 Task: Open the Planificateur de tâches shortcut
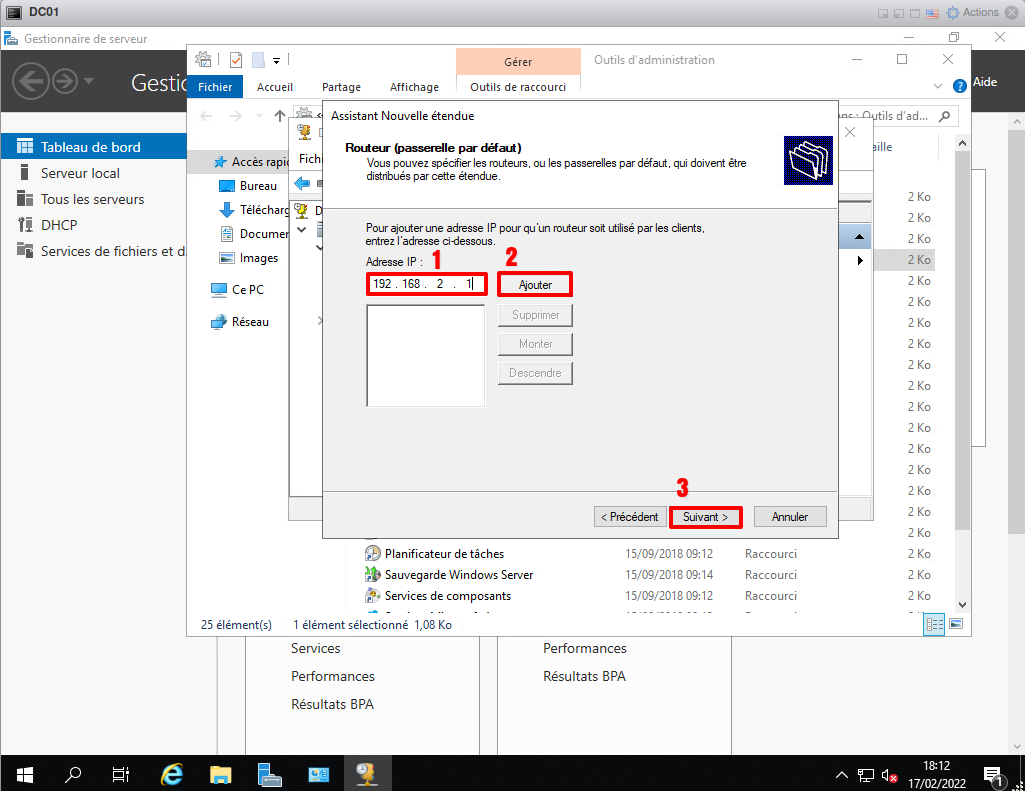[444, 554]
